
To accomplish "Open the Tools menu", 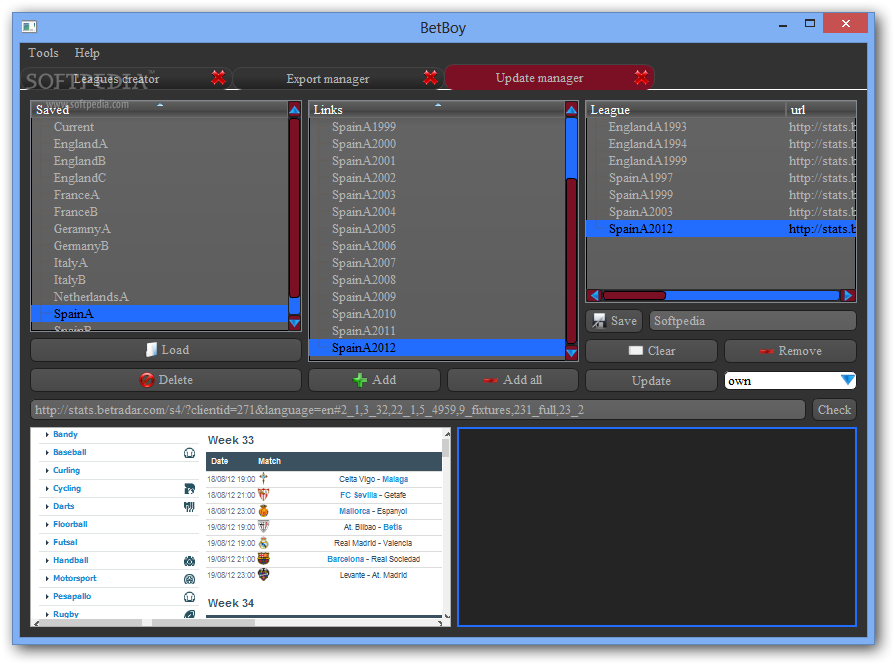I will tap(43, 53).
